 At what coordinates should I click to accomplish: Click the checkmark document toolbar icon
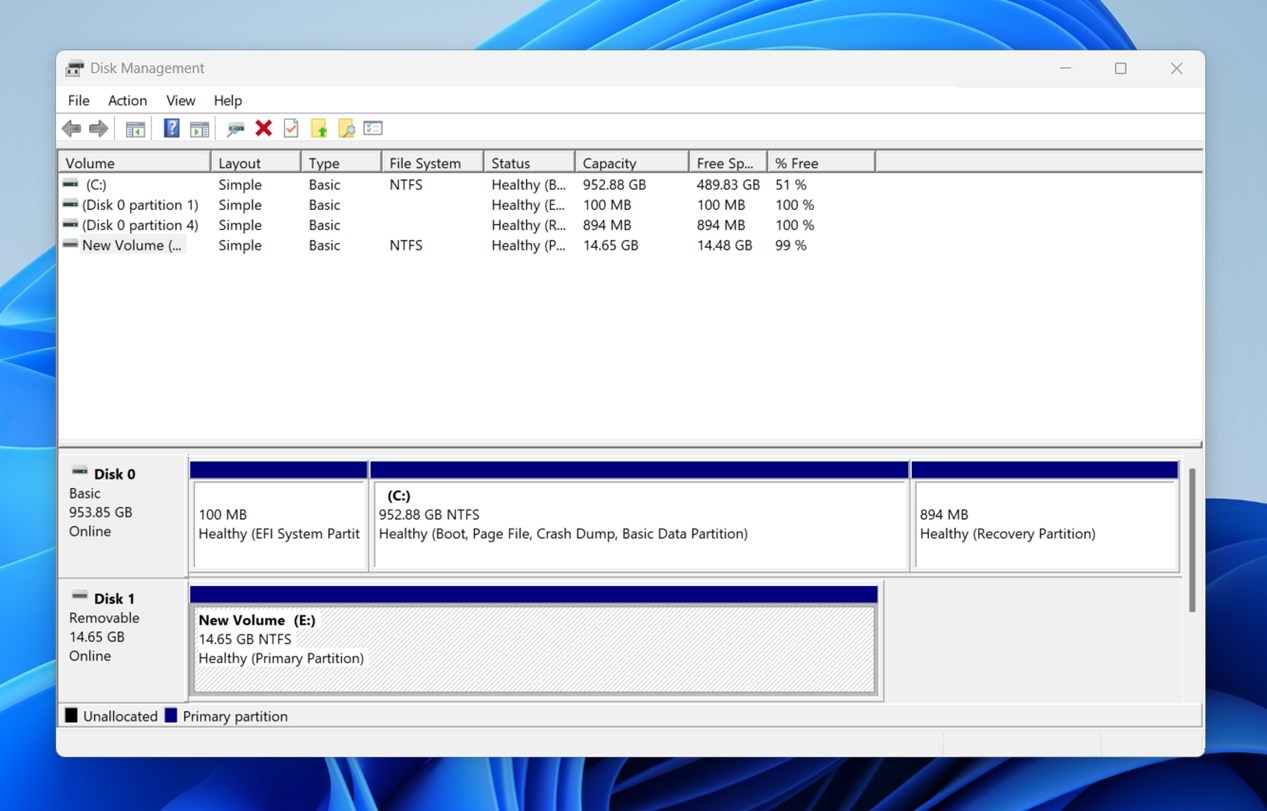coord(290,128)
